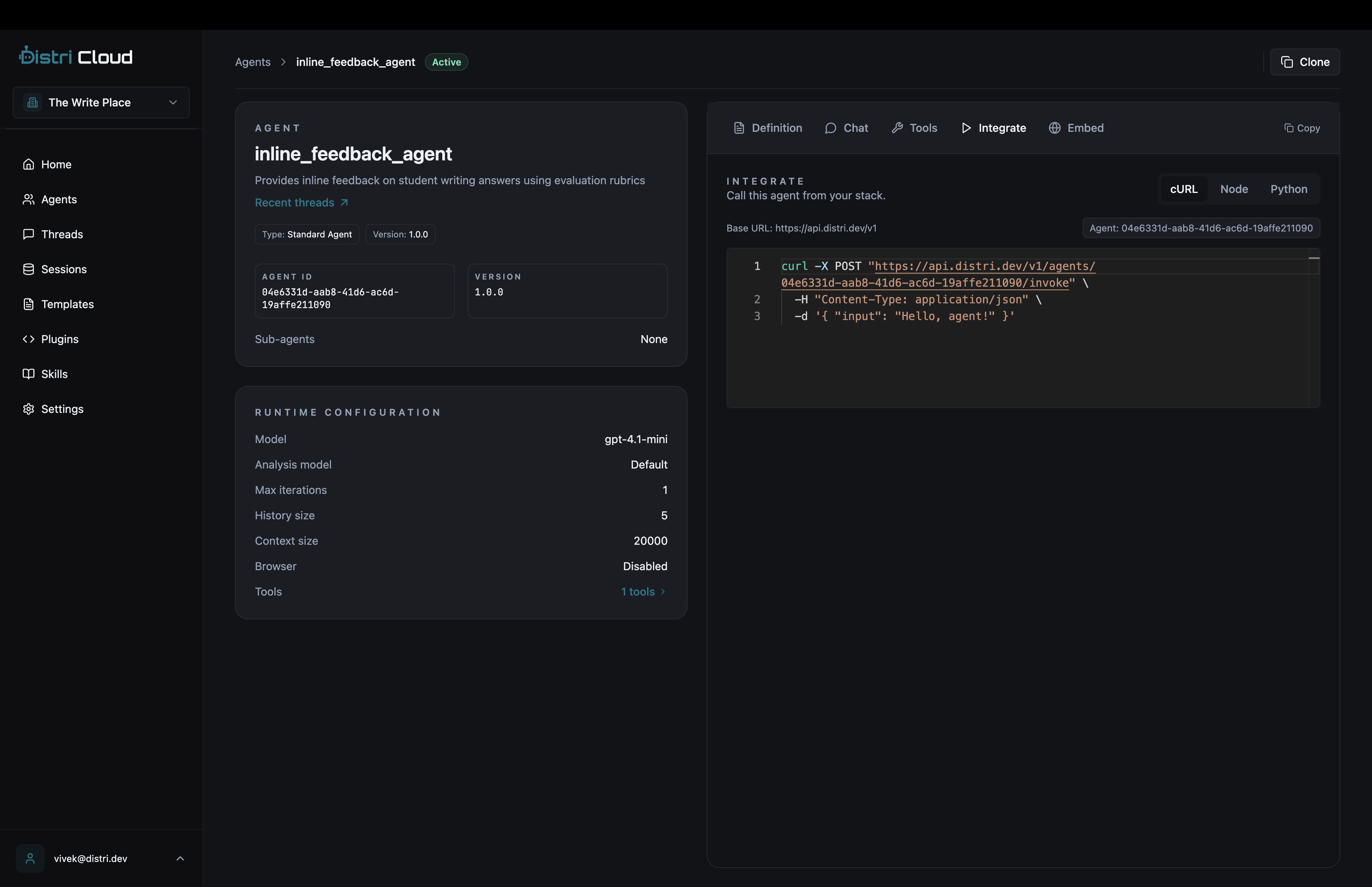Click the Settings gear icon

[x=28, y=409]
